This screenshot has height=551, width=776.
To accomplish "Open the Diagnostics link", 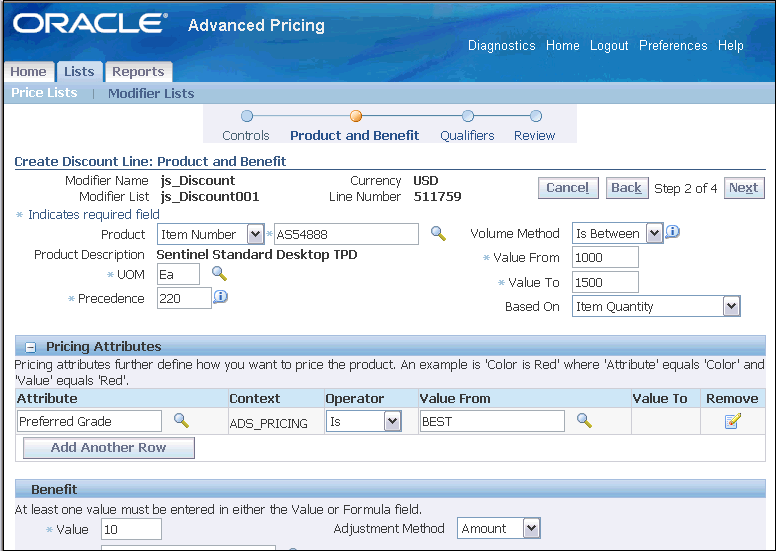I will 501,46.
